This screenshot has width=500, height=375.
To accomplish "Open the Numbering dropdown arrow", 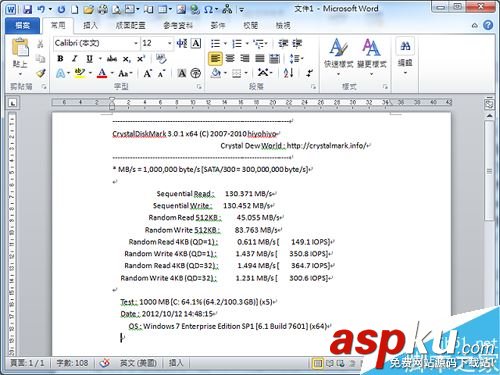I will [247, 43].
